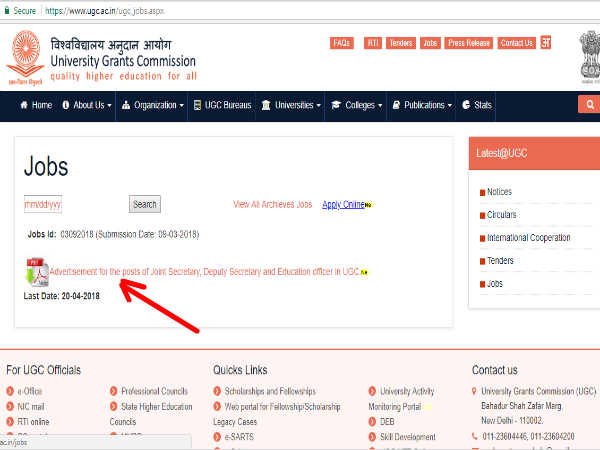Click the RTI online arrow bullet icon
Viewport: 600px width, 450px height.
[x=10, y=422]
